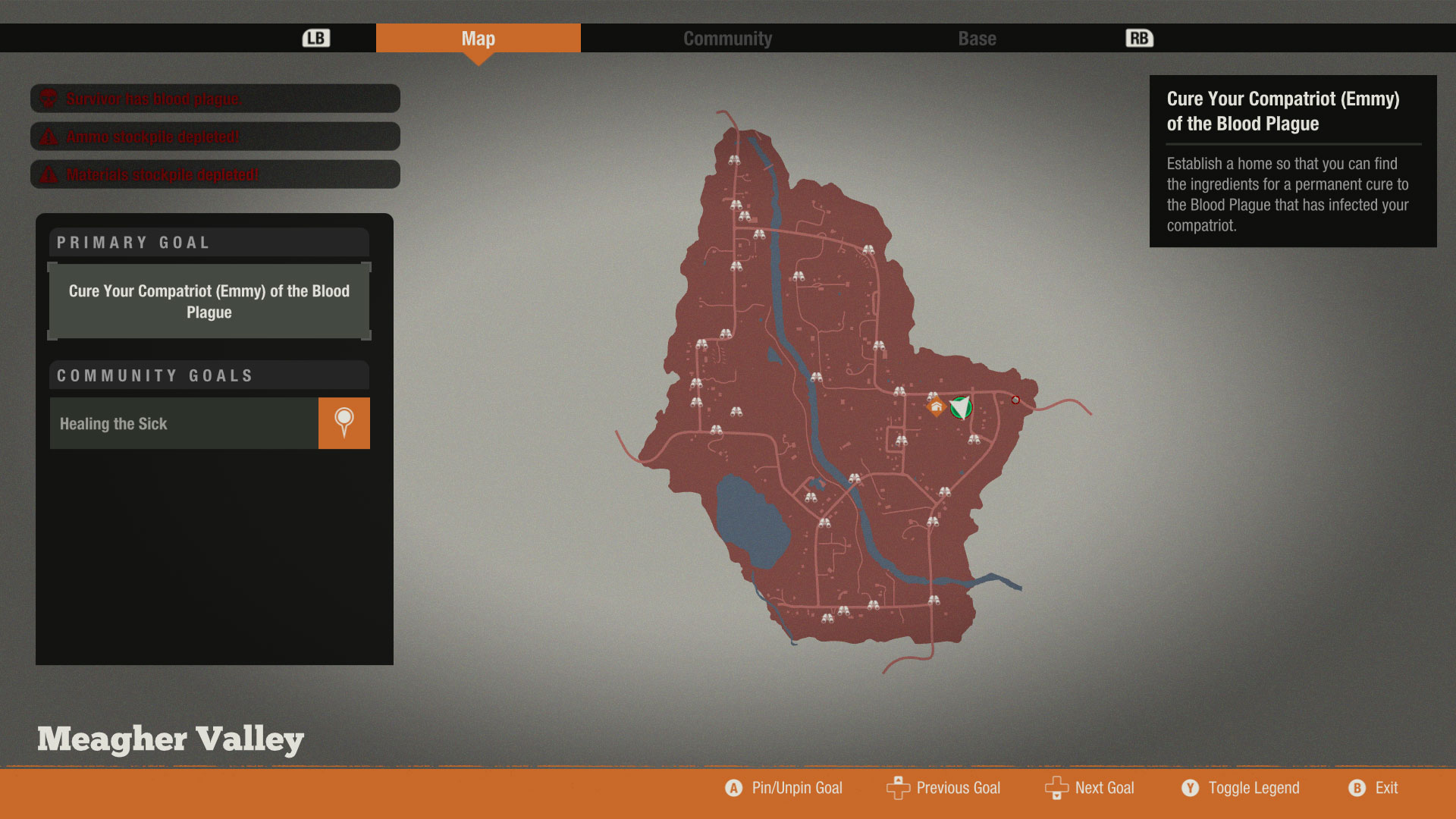The width and height of the screenshot is (1456, 819).
Task: Click the green player location marker
Action: point(961,408)
